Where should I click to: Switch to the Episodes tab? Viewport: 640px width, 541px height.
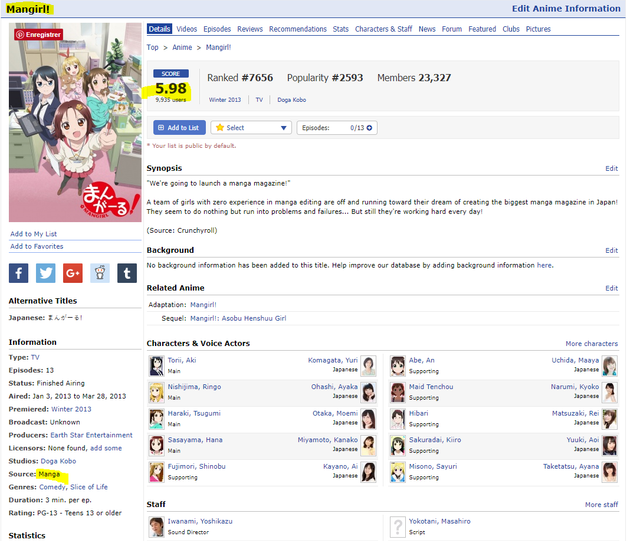pyautogui.click(x=217, y=29)
